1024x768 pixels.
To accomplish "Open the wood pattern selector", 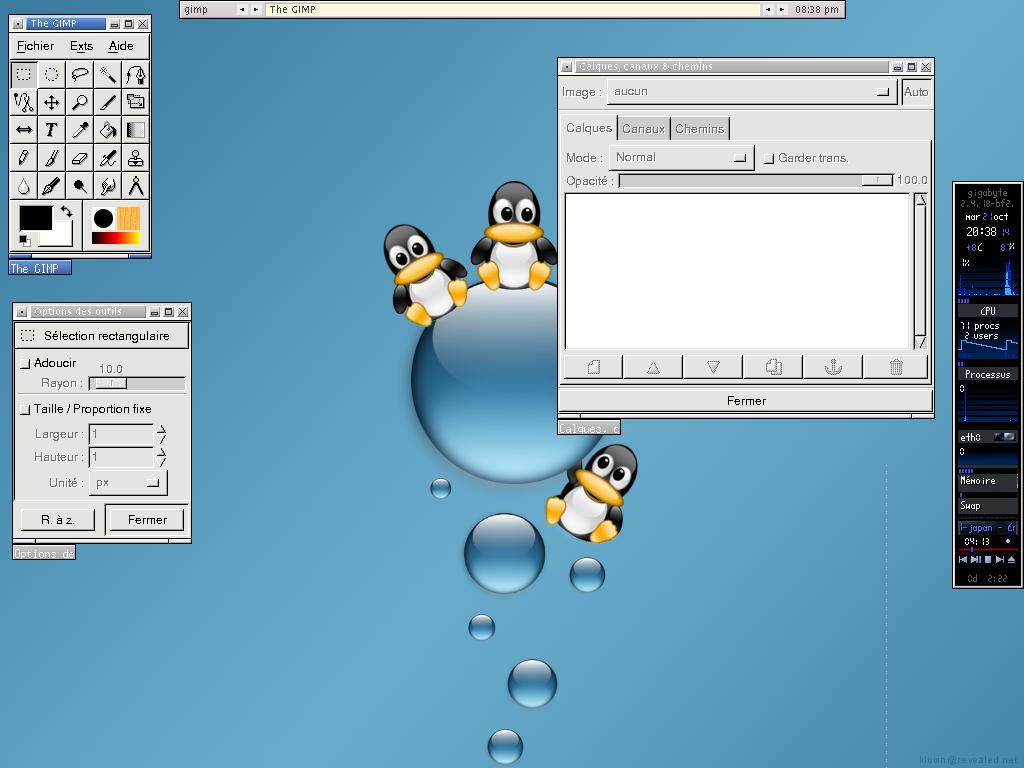I will (x=129, y=218).
